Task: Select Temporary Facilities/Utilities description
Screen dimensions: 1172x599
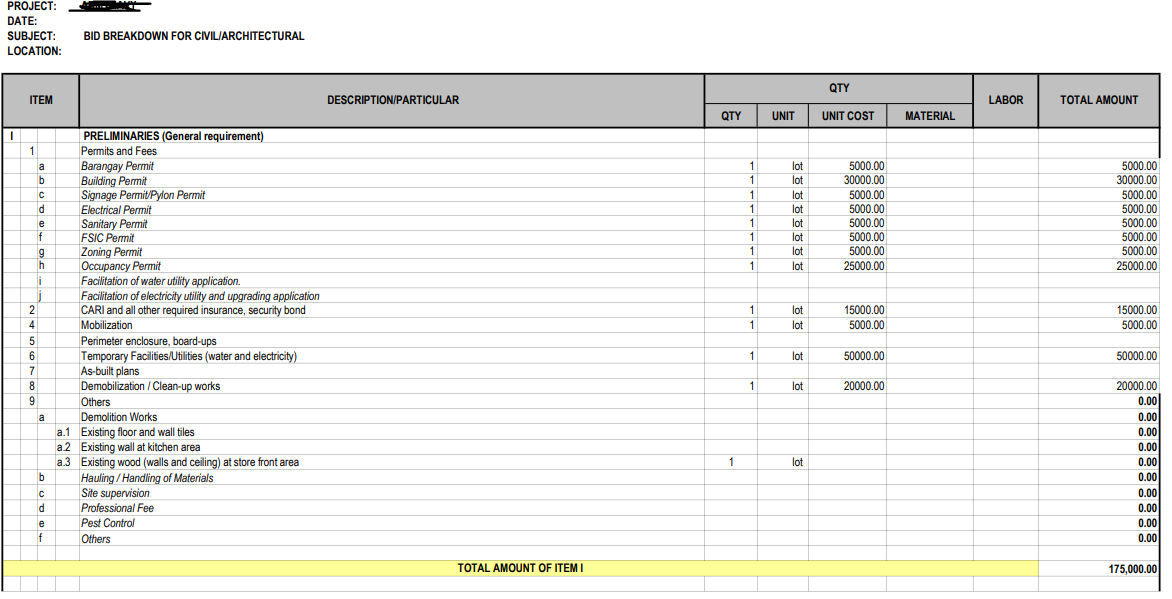Action: [188, 357]
